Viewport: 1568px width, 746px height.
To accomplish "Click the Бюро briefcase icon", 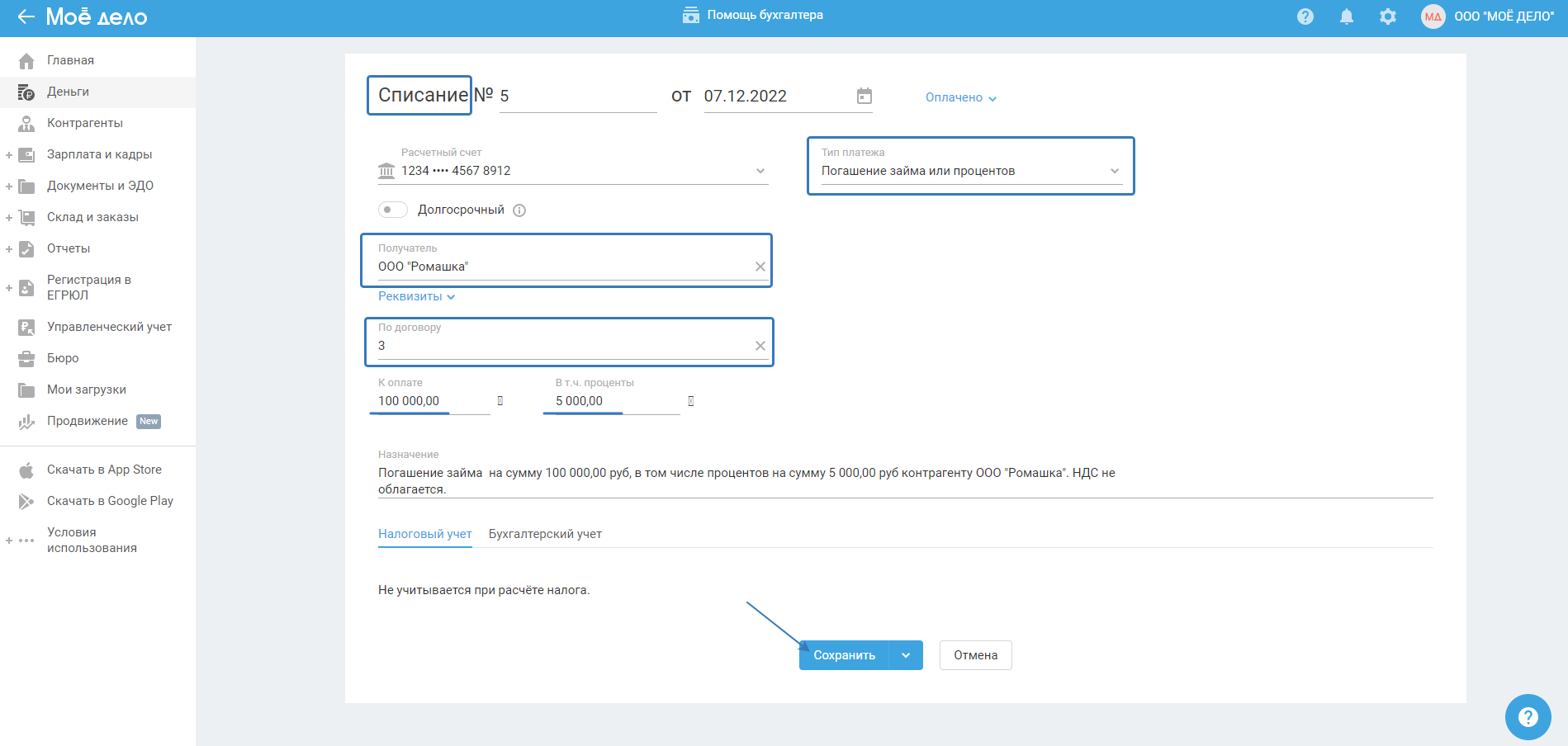I will (26, 359).
